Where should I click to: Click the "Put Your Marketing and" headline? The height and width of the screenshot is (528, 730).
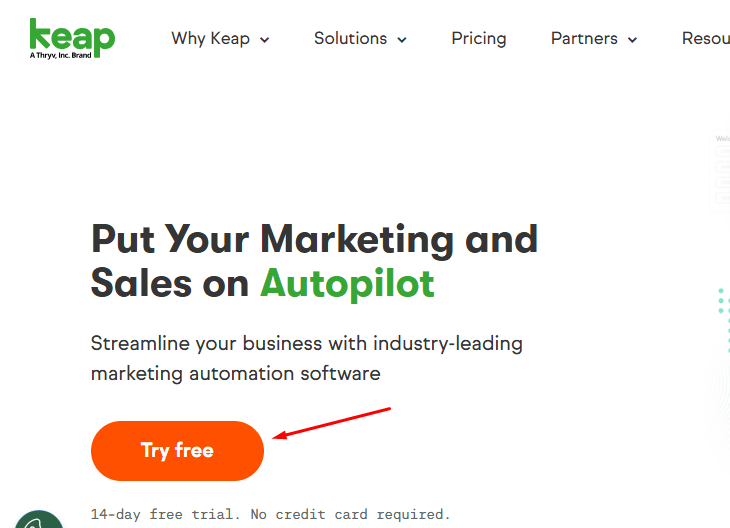(314, 239)
